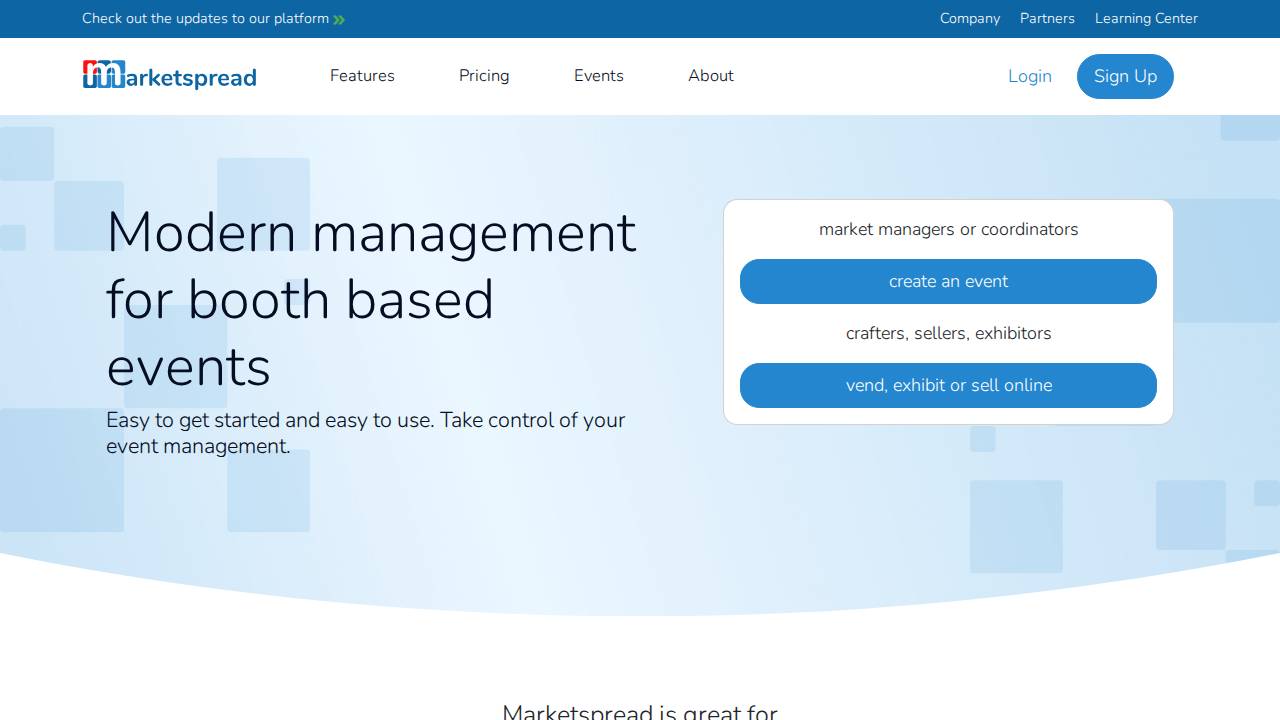Image resolution: width=1280 pixels, height=720 pixels.
Task: Click the market managers or coordinators label
Action: click(x=948, y=229)
